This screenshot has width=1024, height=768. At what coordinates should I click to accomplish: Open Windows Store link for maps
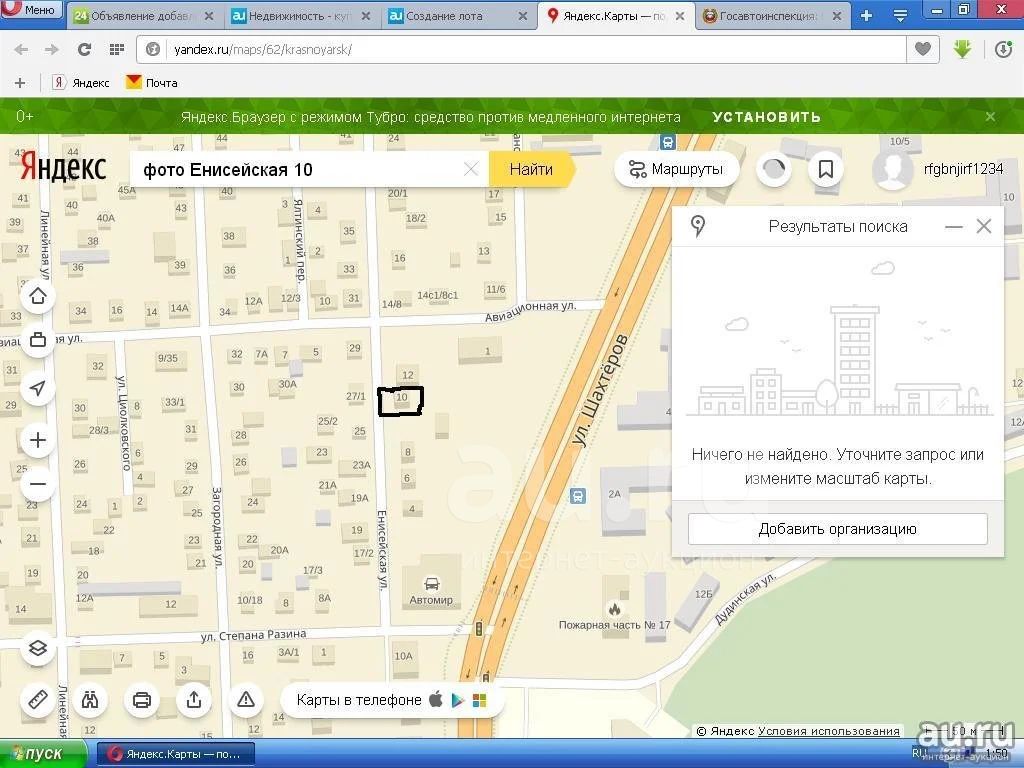pos(479,700)
